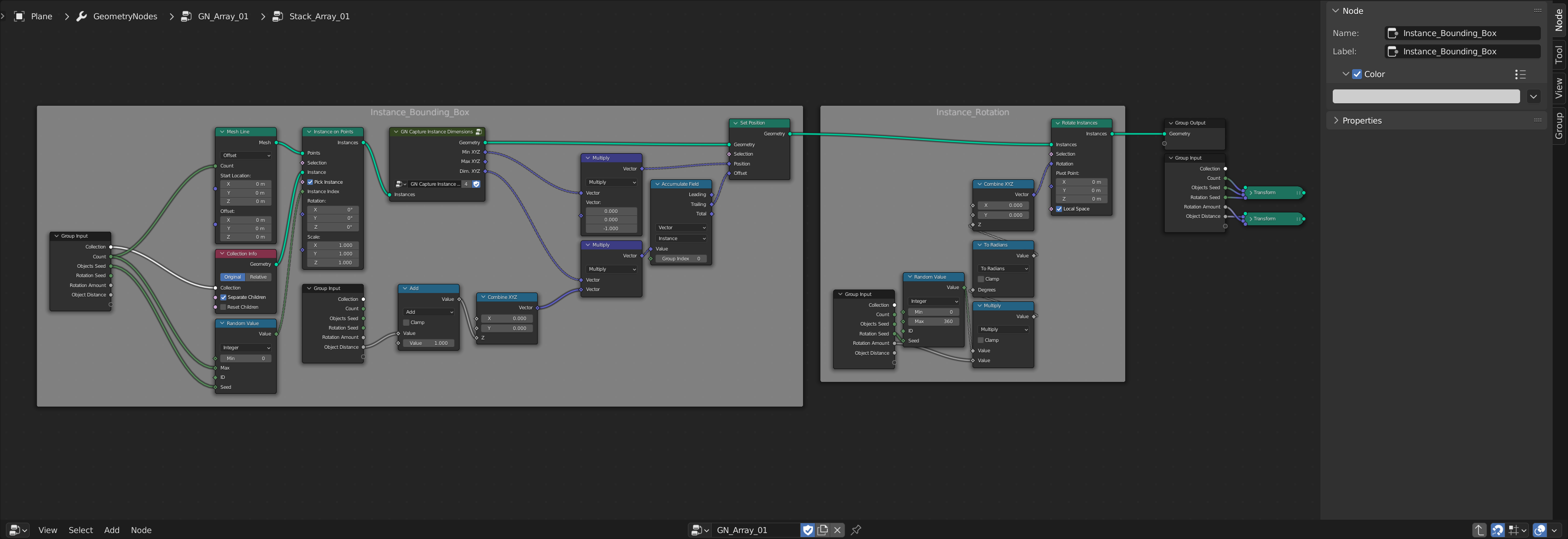Click the Plane object breadcrumb icon
This screenshot has width=1568, height=539.
[x=19, y=16]
